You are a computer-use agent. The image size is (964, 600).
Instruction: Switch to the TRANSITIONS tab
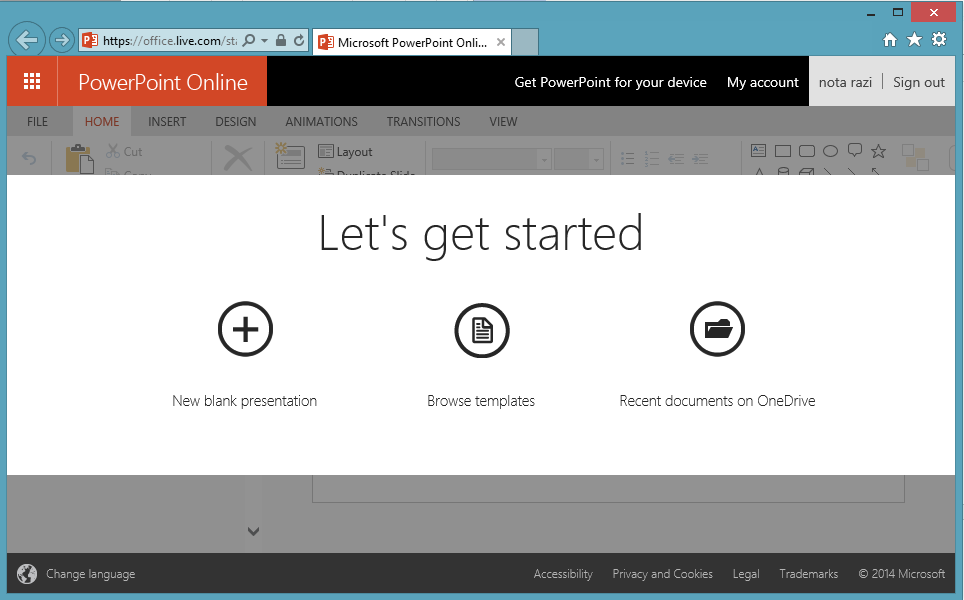point(424,122)
